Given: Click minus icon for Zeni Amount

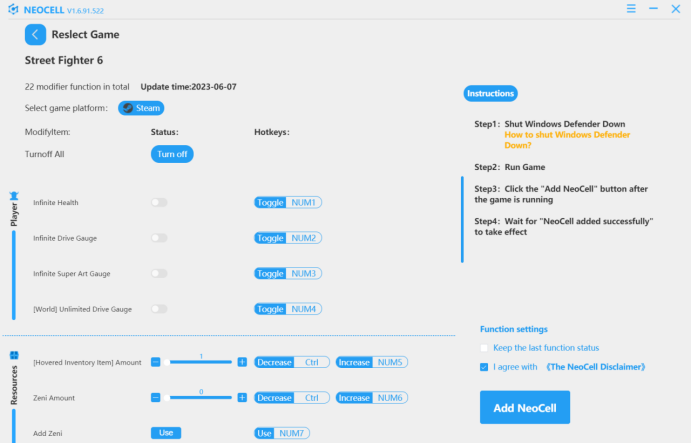Looking at the screenshot, I should click(155, 398).
